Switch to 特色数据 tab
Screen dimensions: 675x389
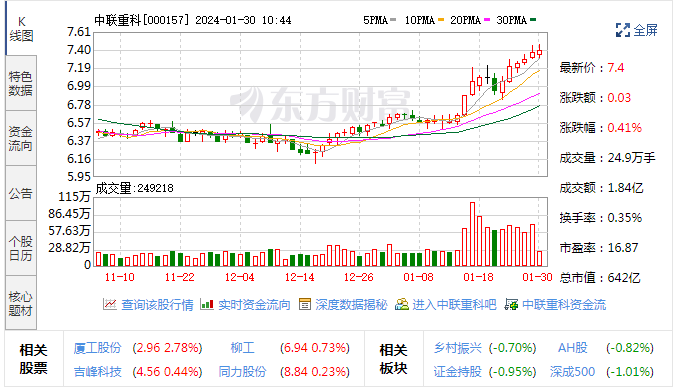click(x=21, y=83)
